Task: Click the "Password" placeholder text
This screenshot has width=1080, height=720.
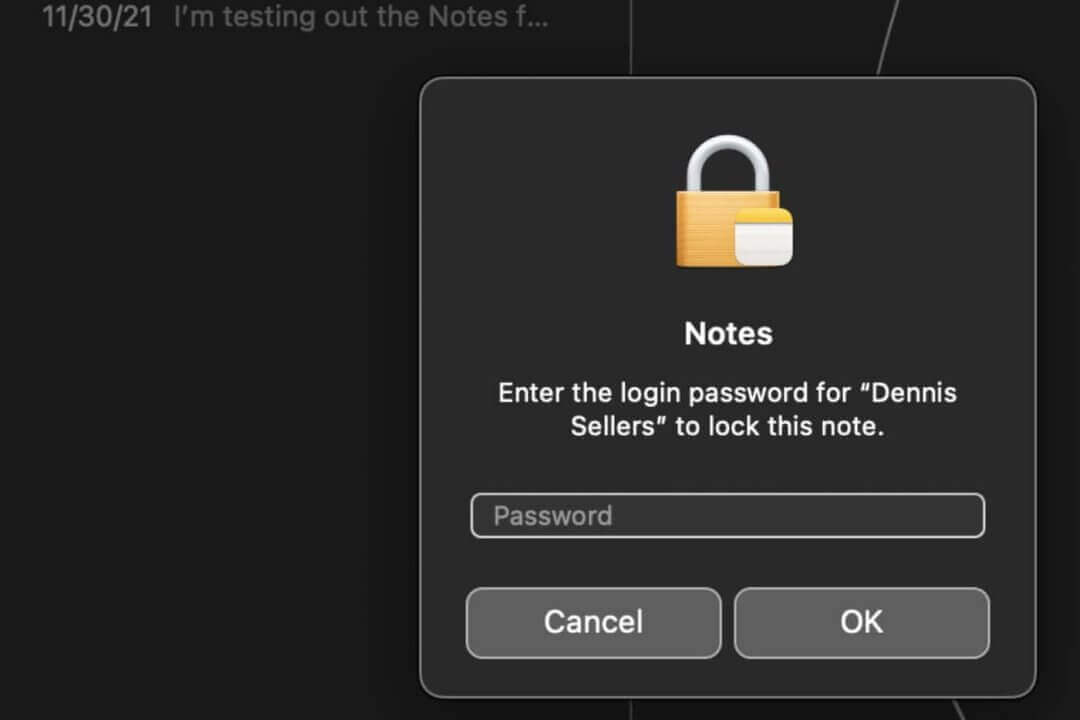Action: click(x=552, y=516)
